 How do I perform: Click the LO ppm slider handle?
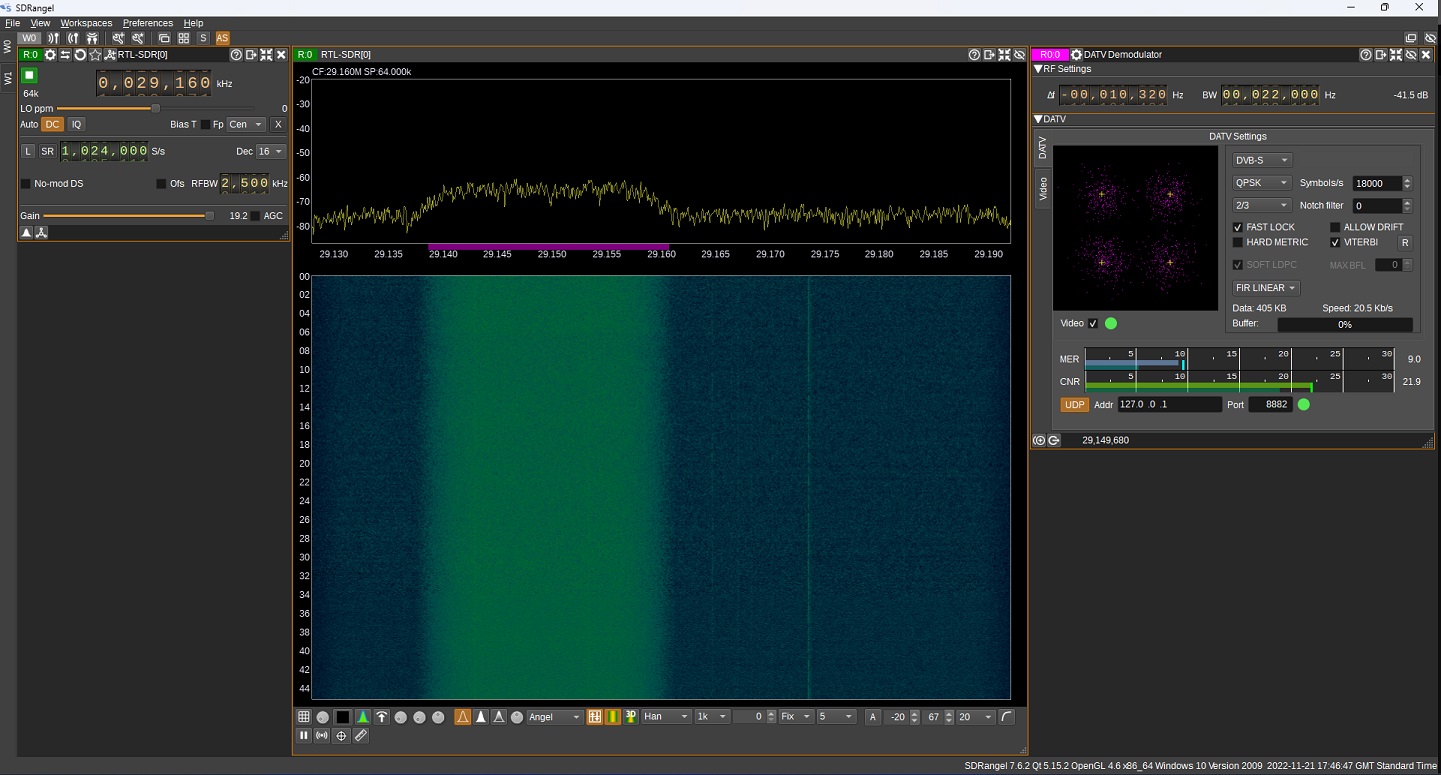[155, 108]
